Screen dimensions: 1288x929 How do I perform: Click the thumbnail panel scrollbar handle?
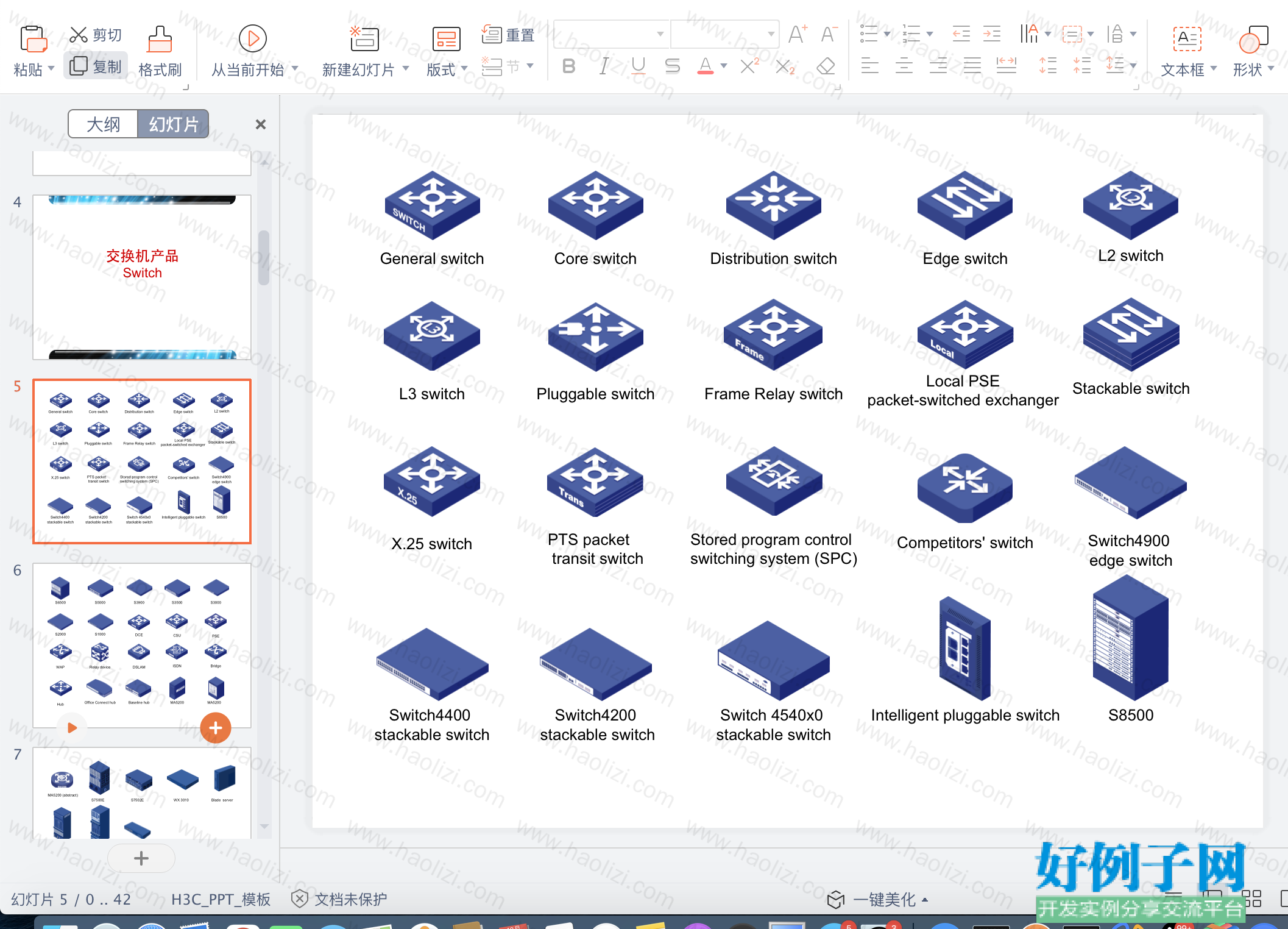[264, 257]
